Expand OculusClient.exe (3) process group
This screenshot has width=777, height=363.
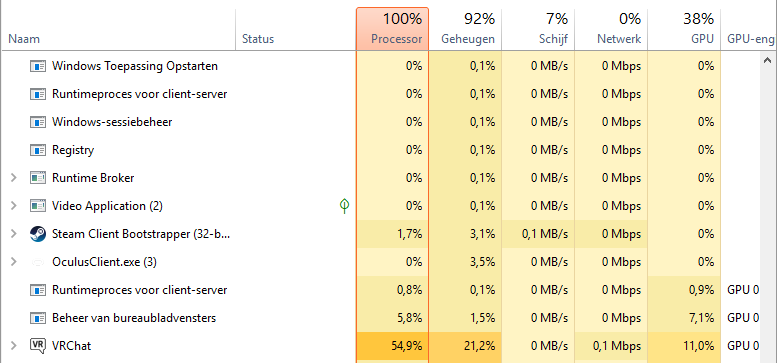tap(14, 261)
